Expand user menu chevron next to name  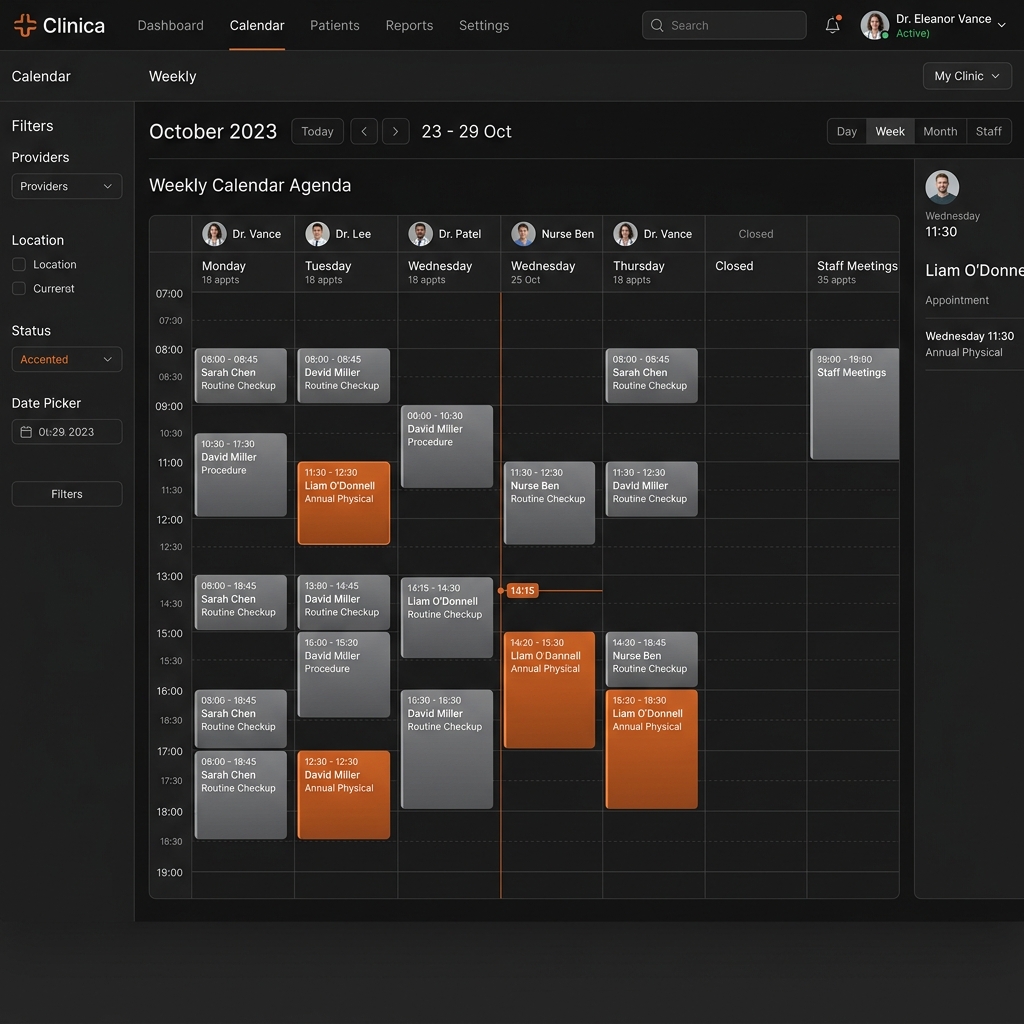tap(1001, 25)
